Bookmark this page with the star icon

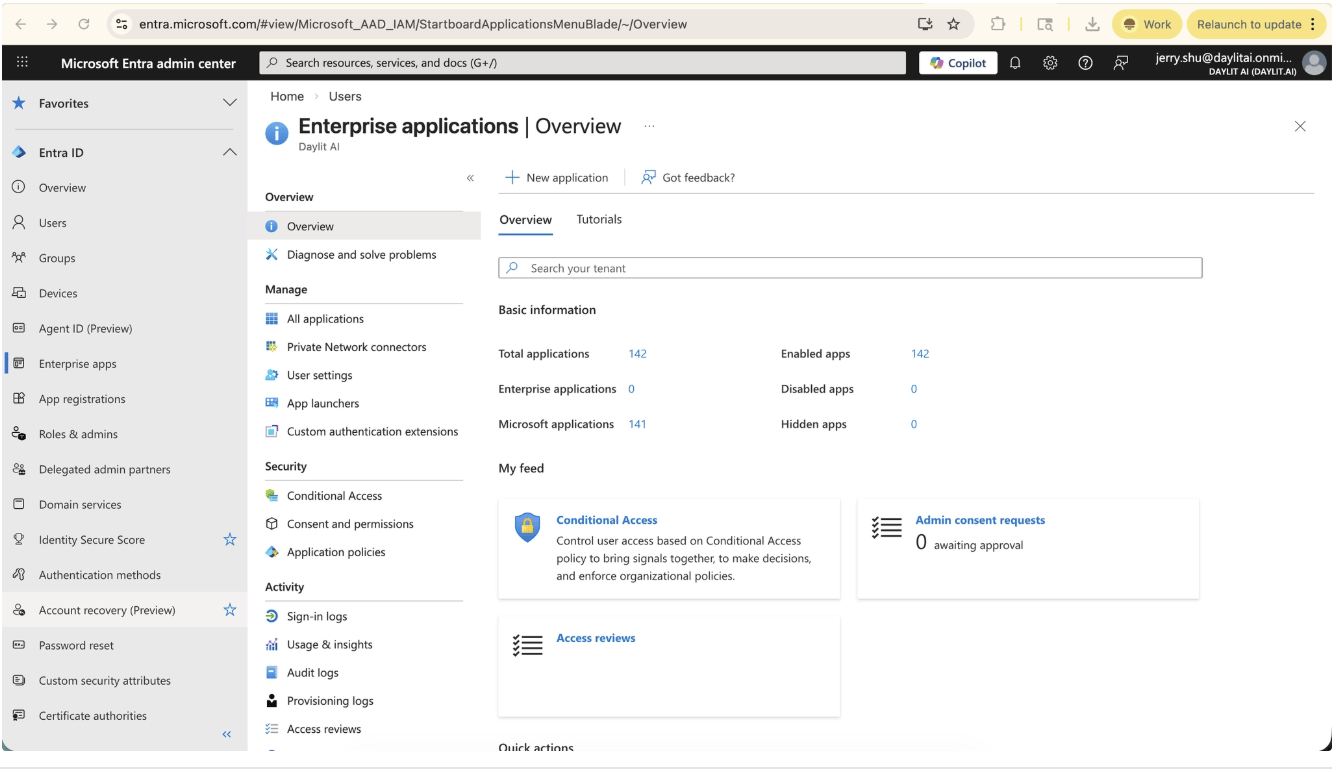954,24
